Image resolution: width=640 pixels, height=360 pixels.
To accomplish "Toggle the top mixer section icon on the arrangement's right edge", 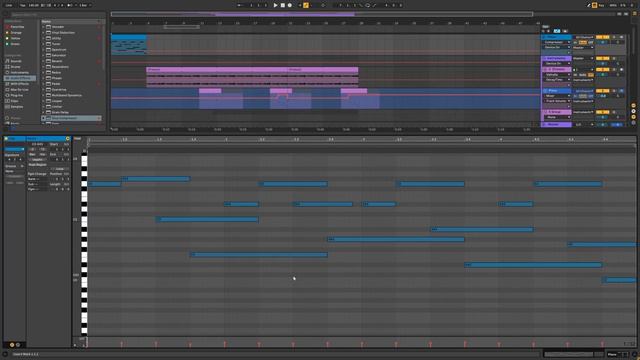I will pyautogui.click(x=633, y=106).
